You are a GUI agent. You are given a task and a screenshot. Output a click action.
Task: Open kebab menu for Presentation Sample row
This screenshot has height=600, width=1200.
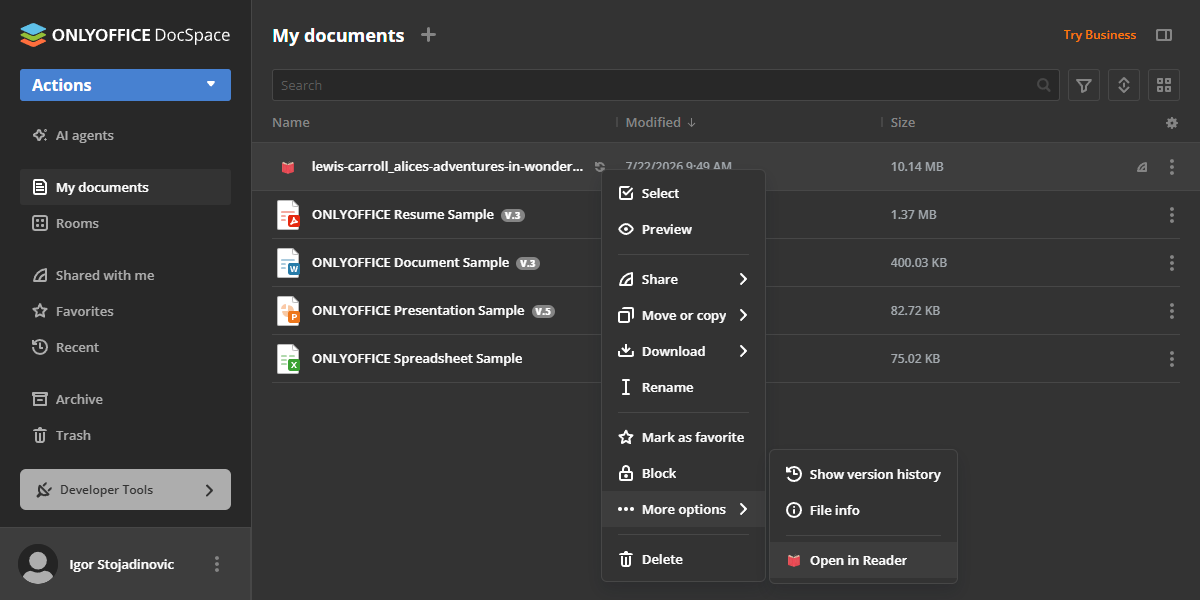pos(1172,311)
